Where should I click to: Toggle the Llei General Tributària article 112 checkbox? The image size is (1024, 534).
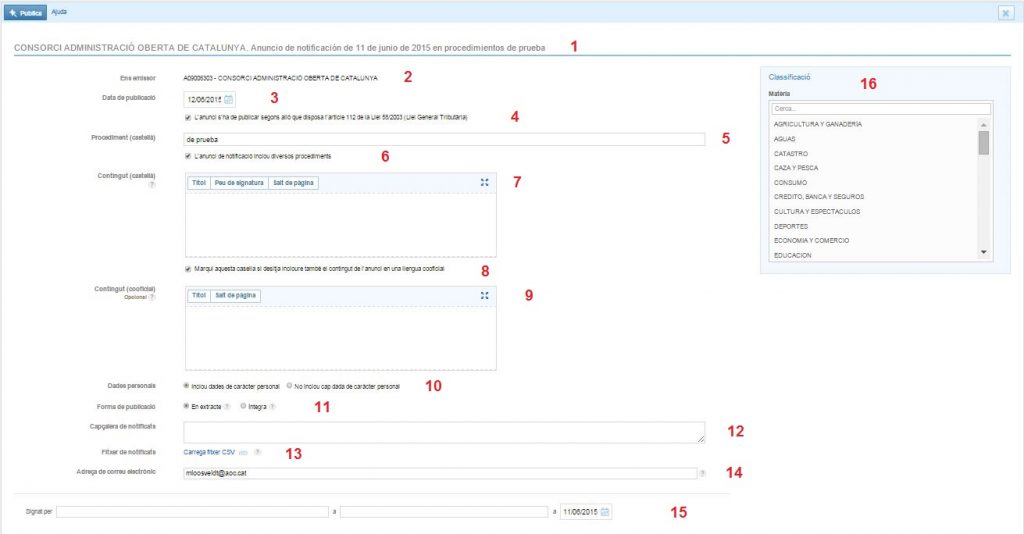pyautogui.click(x=188, y=118)
